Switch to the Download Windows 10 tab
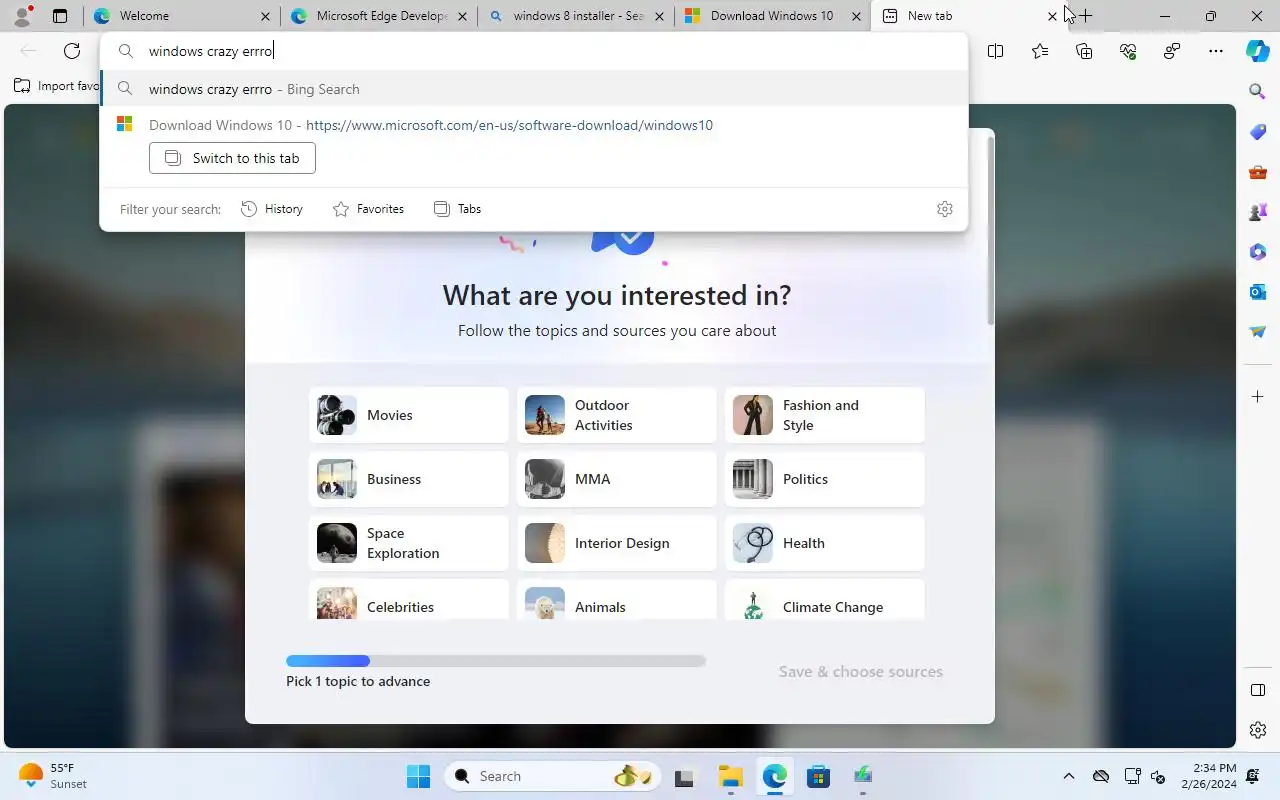Image resolution: width=1280 pixels, height=800 pixels. (x=772, y=16)
